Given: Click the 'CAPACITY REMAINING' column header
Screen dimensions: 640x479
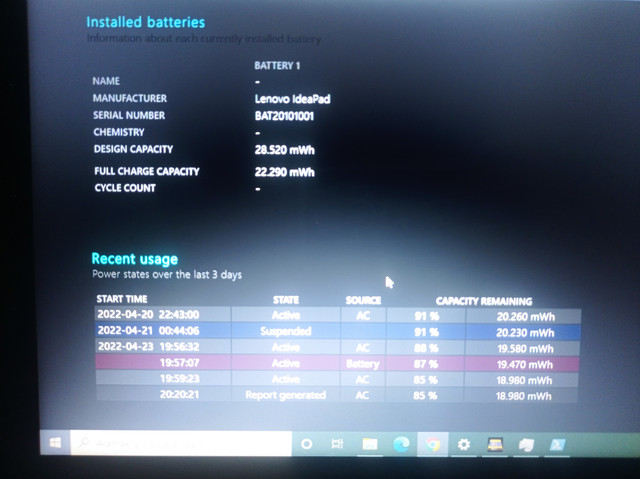Looking at the screenshot, I should pyautogui.click(x=484, y=302).
